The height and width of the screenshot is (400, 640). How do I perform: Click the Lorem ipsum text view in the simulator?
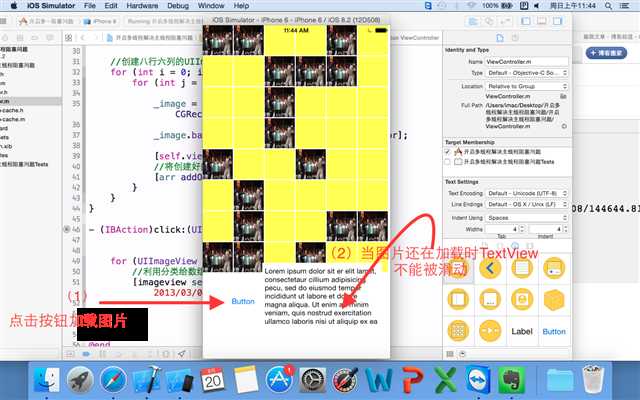(320, 296)
